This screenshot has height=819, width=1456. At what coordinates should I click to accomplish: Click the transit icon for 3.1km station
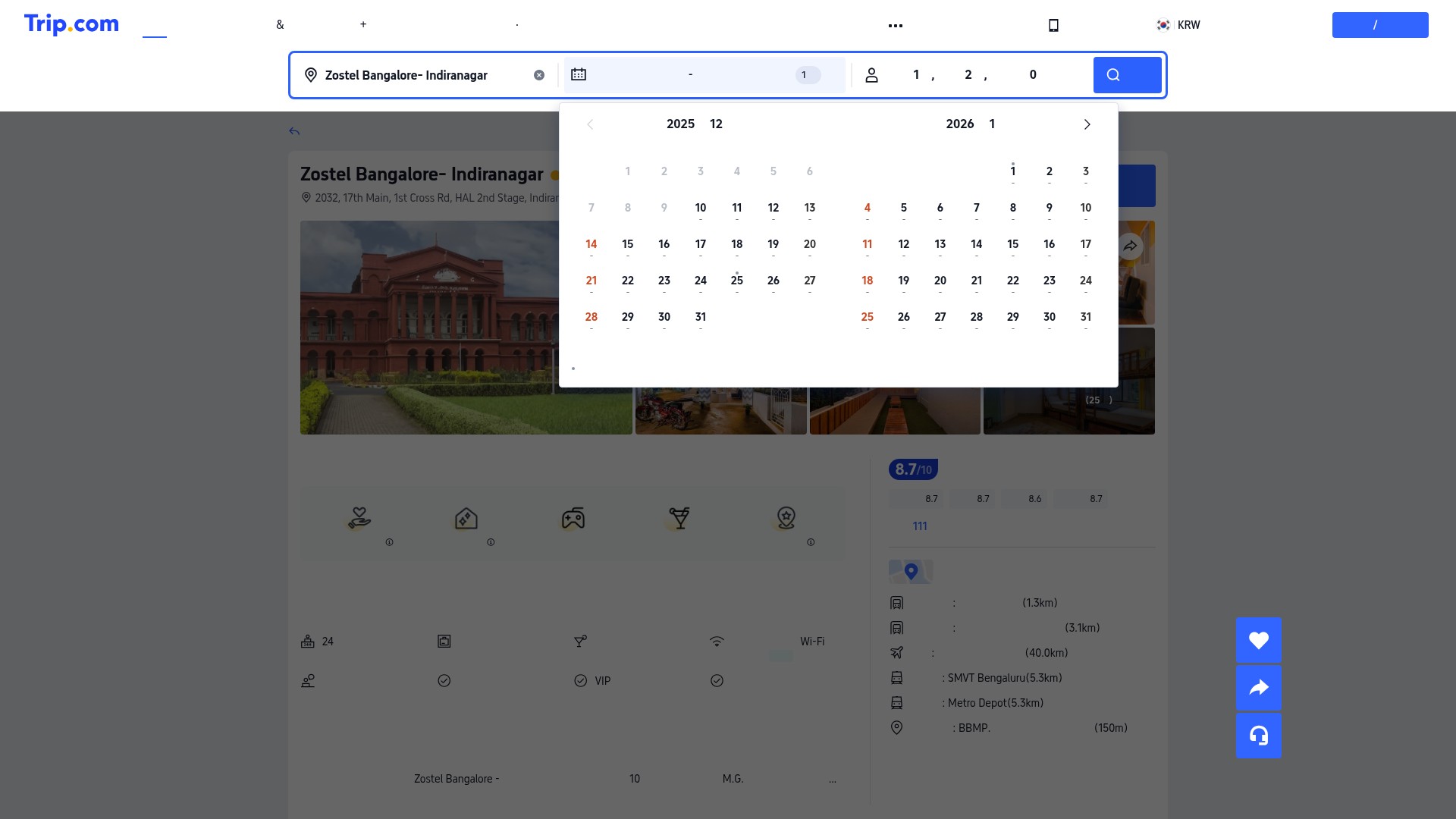(897, 628)
